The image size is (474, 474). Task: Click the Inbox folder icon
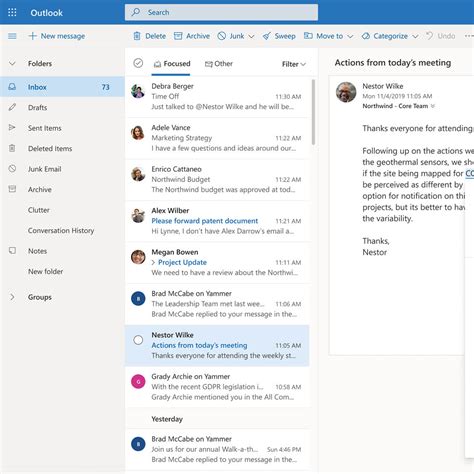[x=12, y=87]
